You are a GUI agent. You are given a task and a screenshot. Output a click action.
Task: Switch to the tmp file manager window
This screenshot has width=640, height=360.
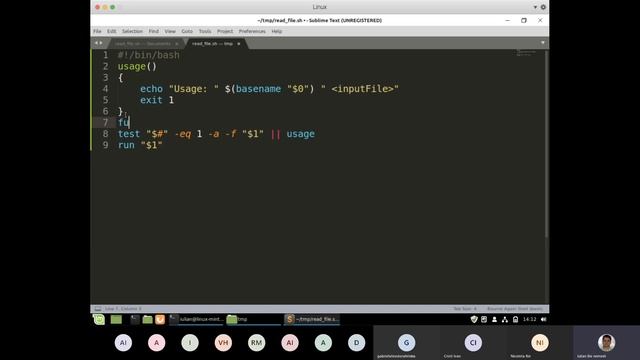253,319
